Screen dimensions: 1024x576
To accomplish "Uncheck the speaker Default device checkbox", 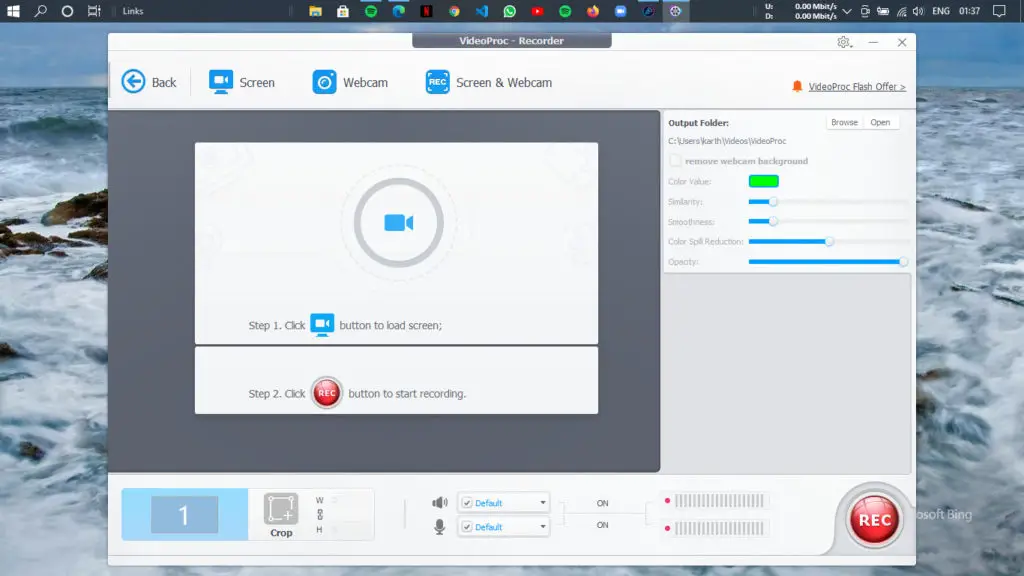I will [x=467, y=503].
